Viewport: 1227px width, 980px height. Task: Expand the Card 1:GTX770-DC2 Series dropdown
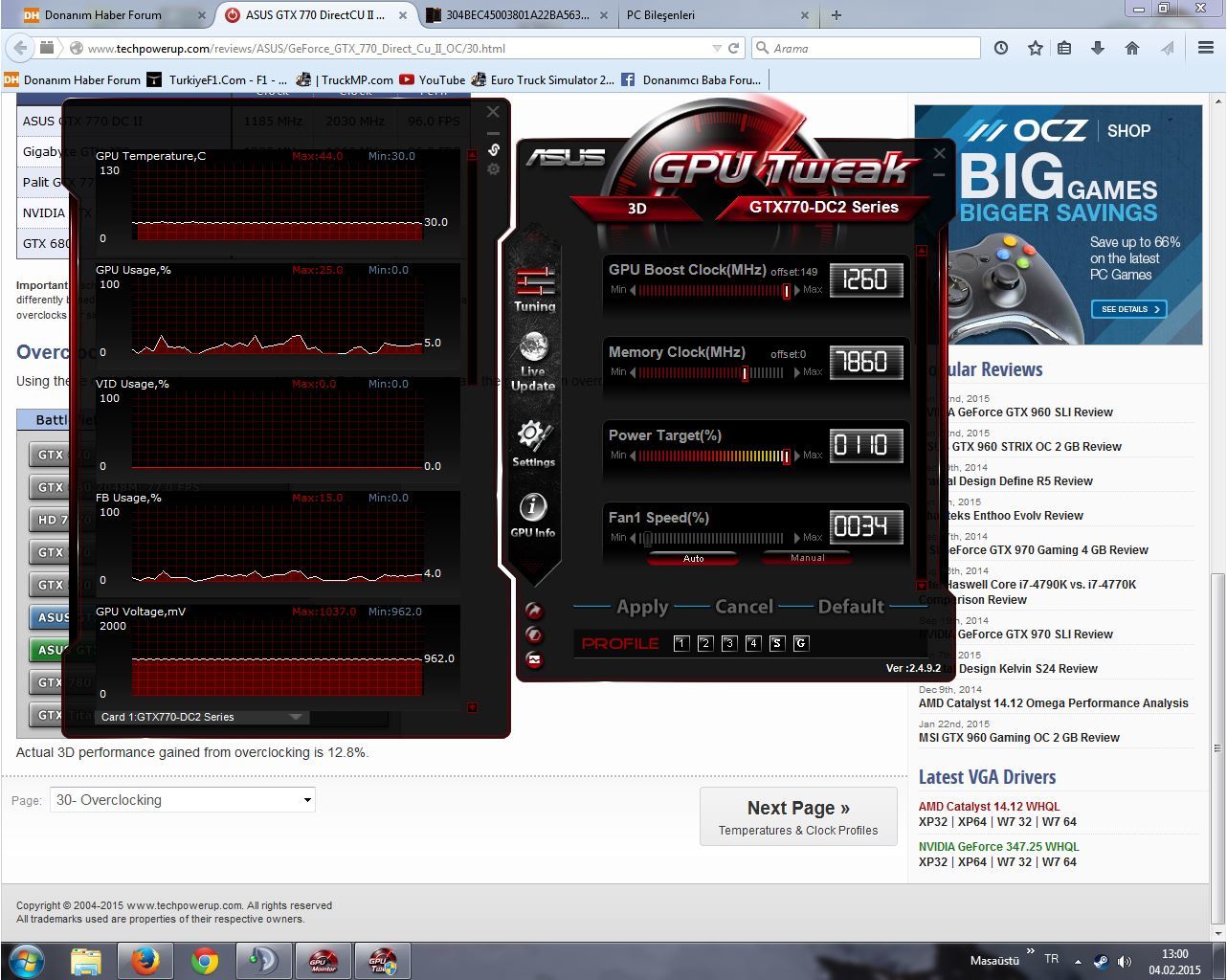(x=203, y=717)
